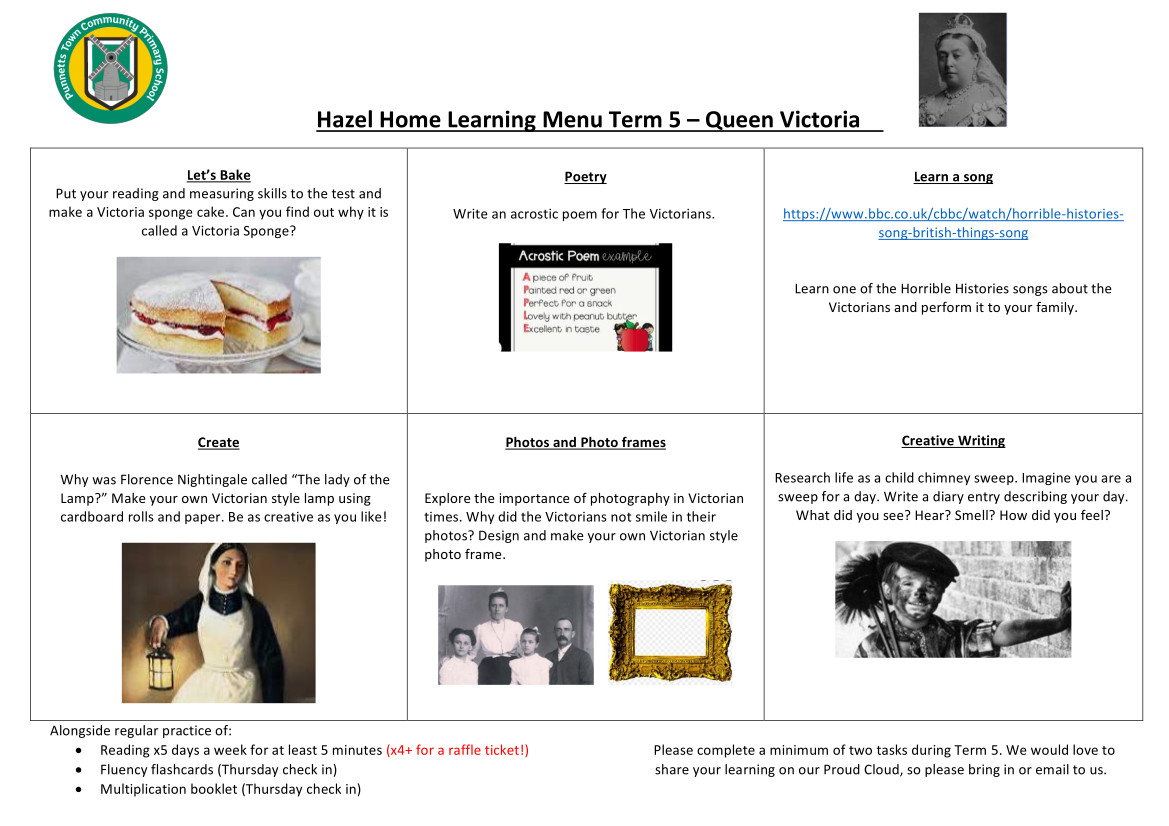Click the red text '(x4+ for a raffle ticket!)'

(457, 750)
